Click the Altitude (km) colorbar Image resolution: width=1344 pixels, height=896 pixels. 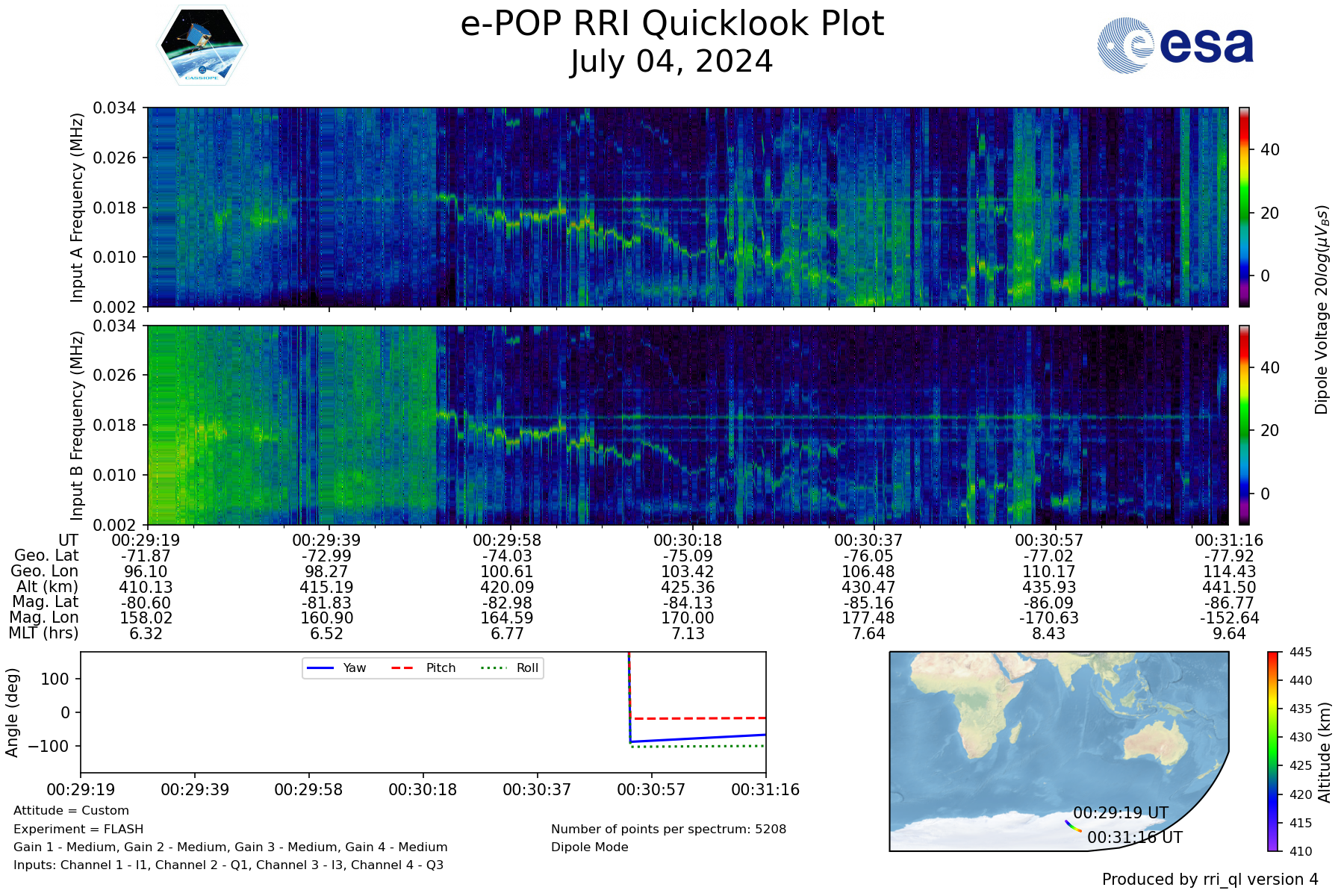click(x=1272, y=751)
